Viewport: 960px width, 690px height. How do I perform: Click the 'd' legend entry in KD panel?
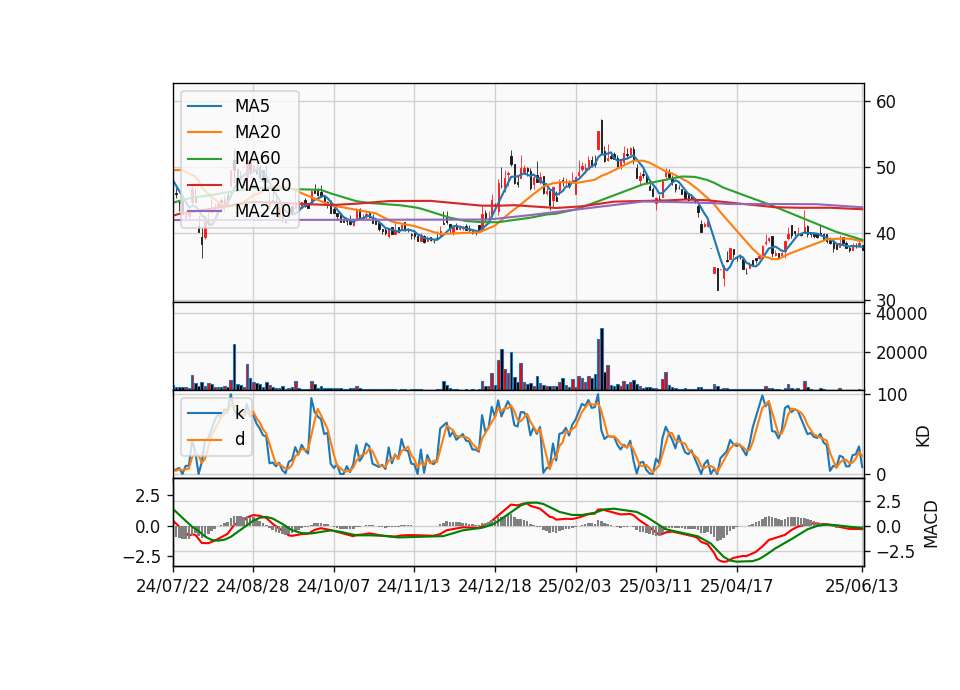(x=240, y=438)
